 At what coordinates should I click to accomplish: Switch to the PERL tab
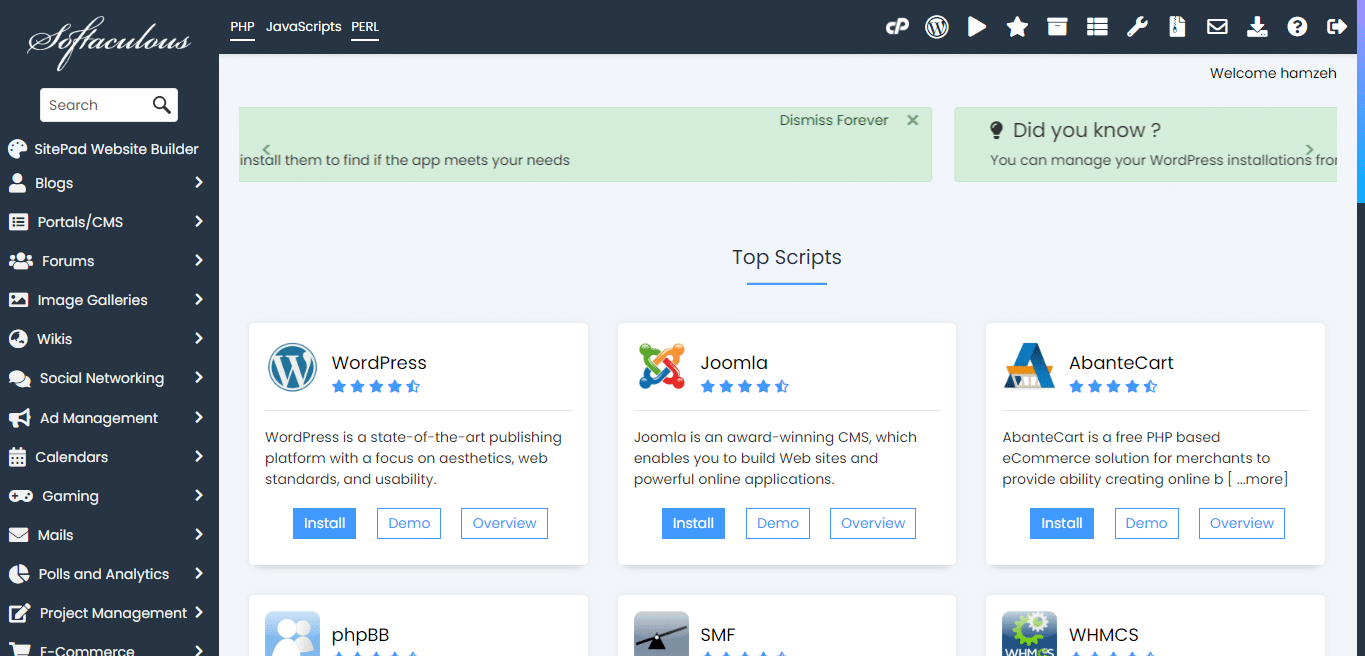pyautogui.click(x=365, y=27)
